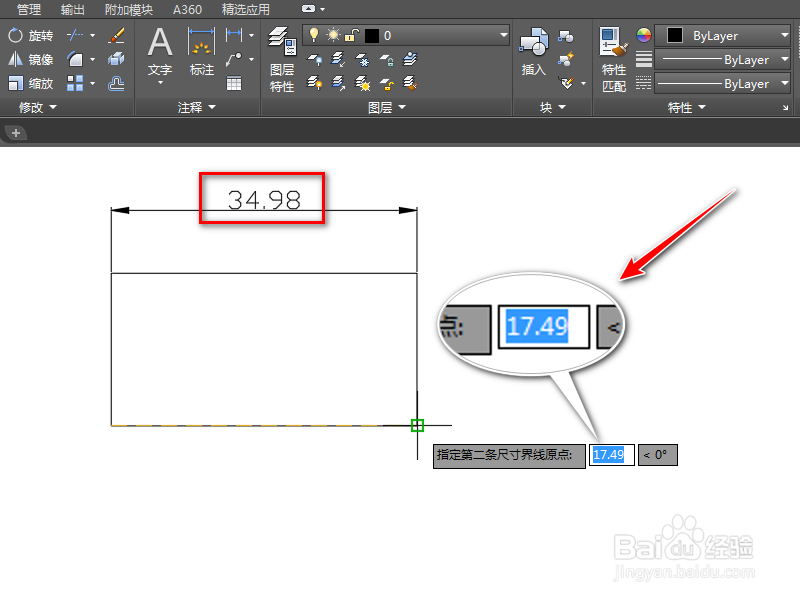Click the new drawing tab plus button
800x600 pixels.
click(x=16, y=133)
